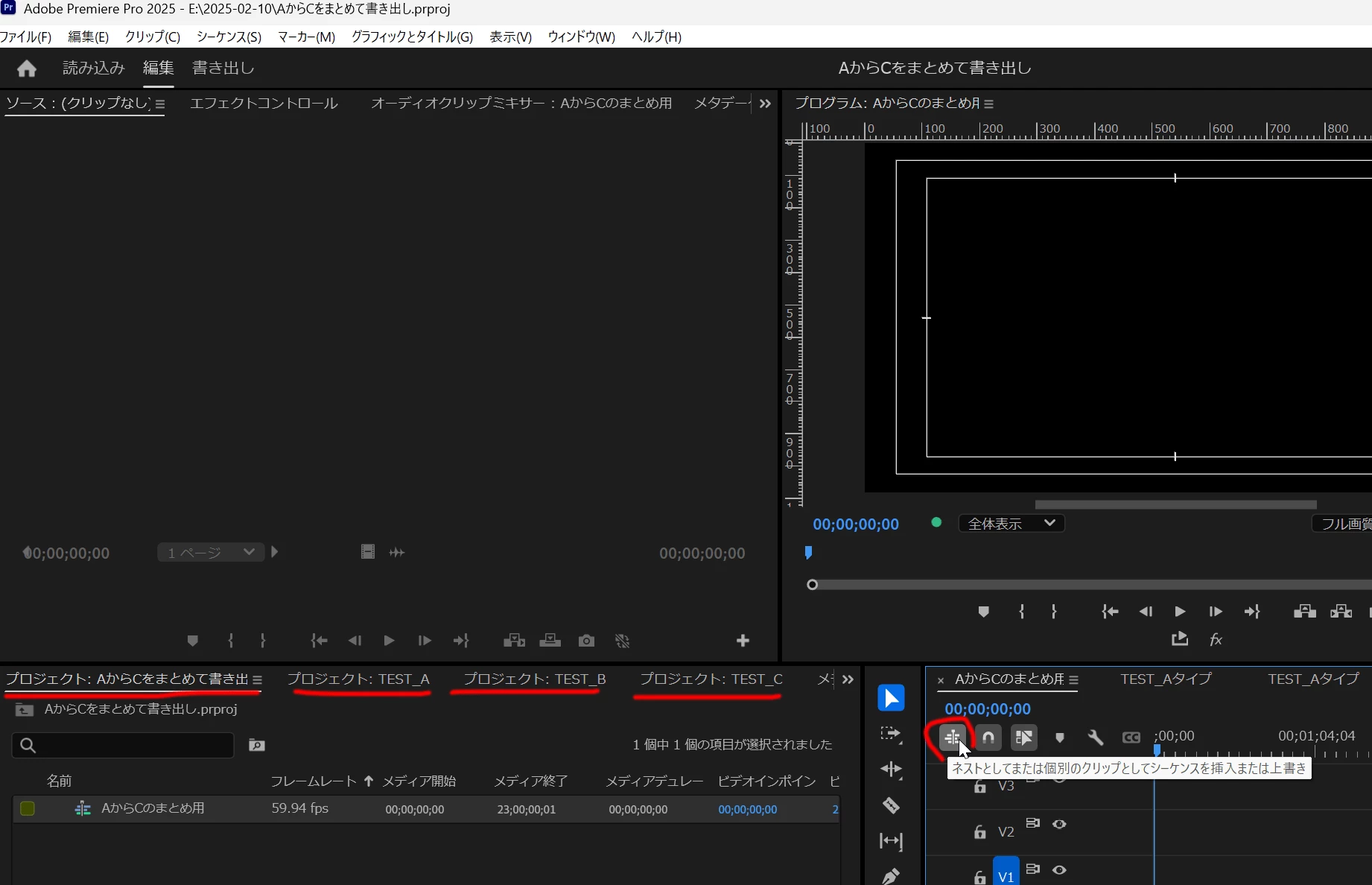Select the Ripple Edit tool
The image size is (1372, 885).
891,770
